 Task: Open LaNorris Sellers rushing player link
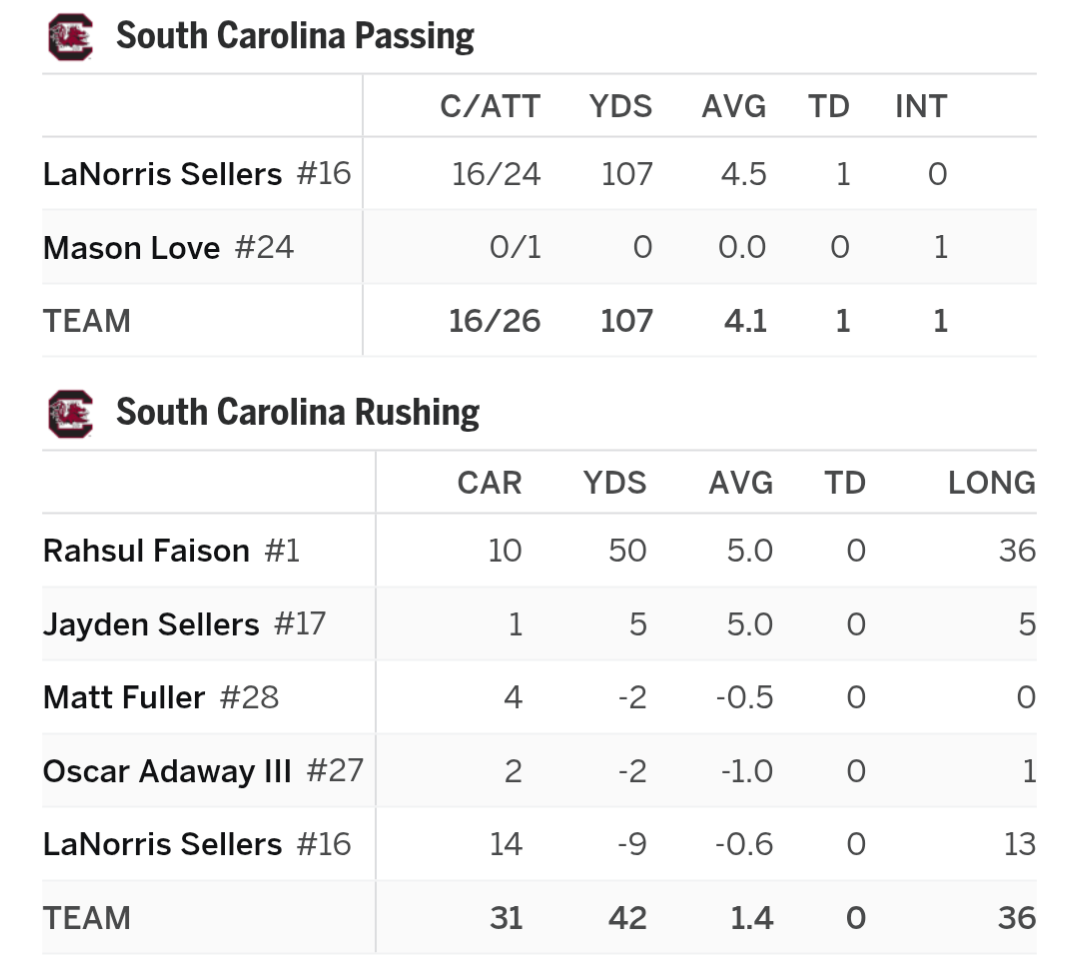point(163,844)
